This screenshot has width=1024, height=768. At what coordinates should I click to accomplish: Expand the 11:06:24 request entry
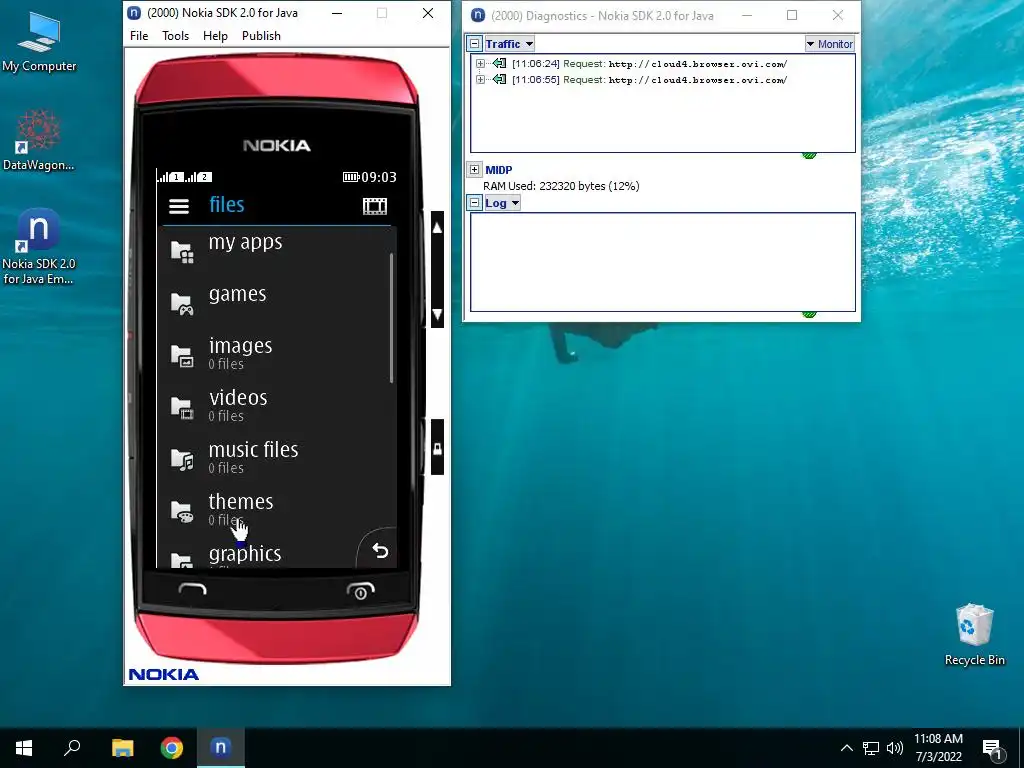pos(480,63)
